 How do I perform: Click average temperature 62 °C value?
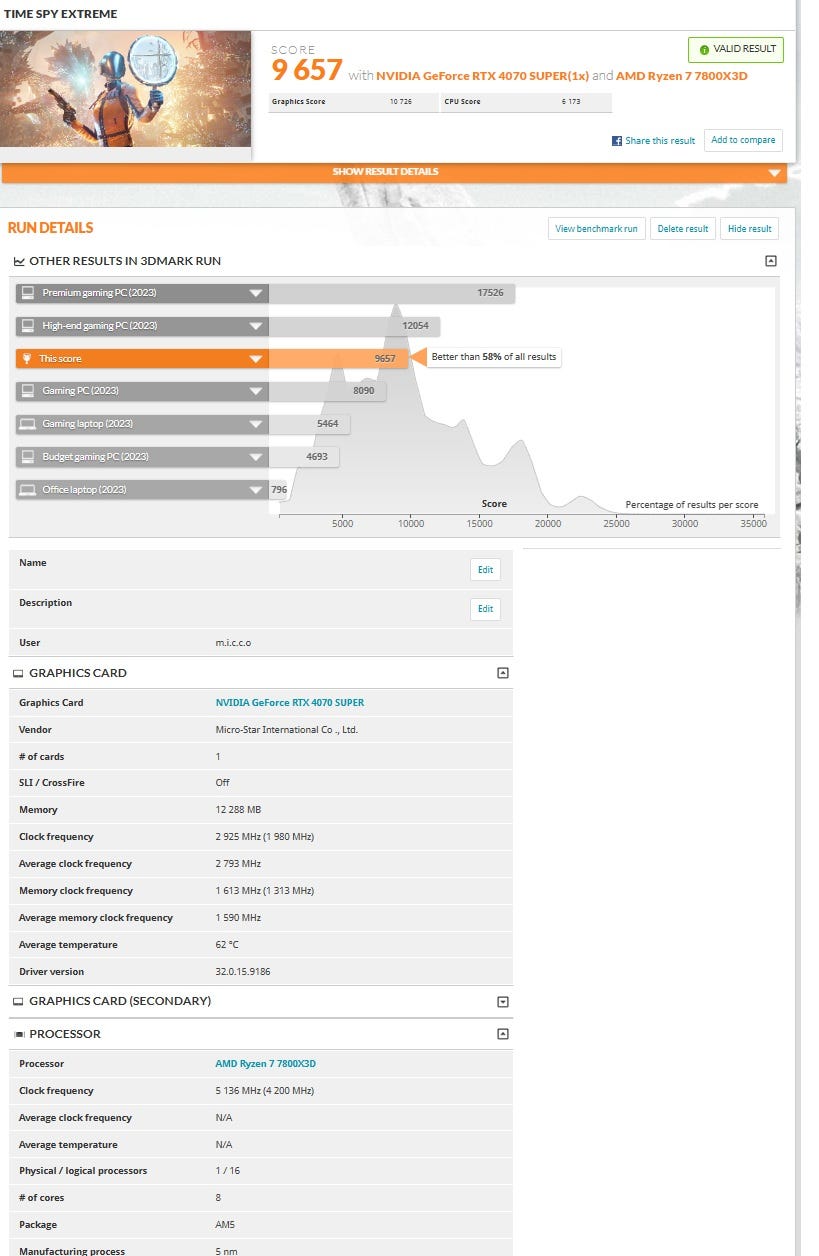[x=229, y=945]
